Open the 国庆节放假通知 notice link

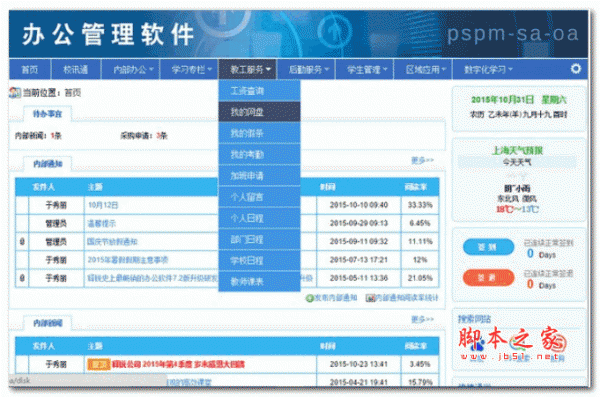pyautogui.click(x=112, y=242)
